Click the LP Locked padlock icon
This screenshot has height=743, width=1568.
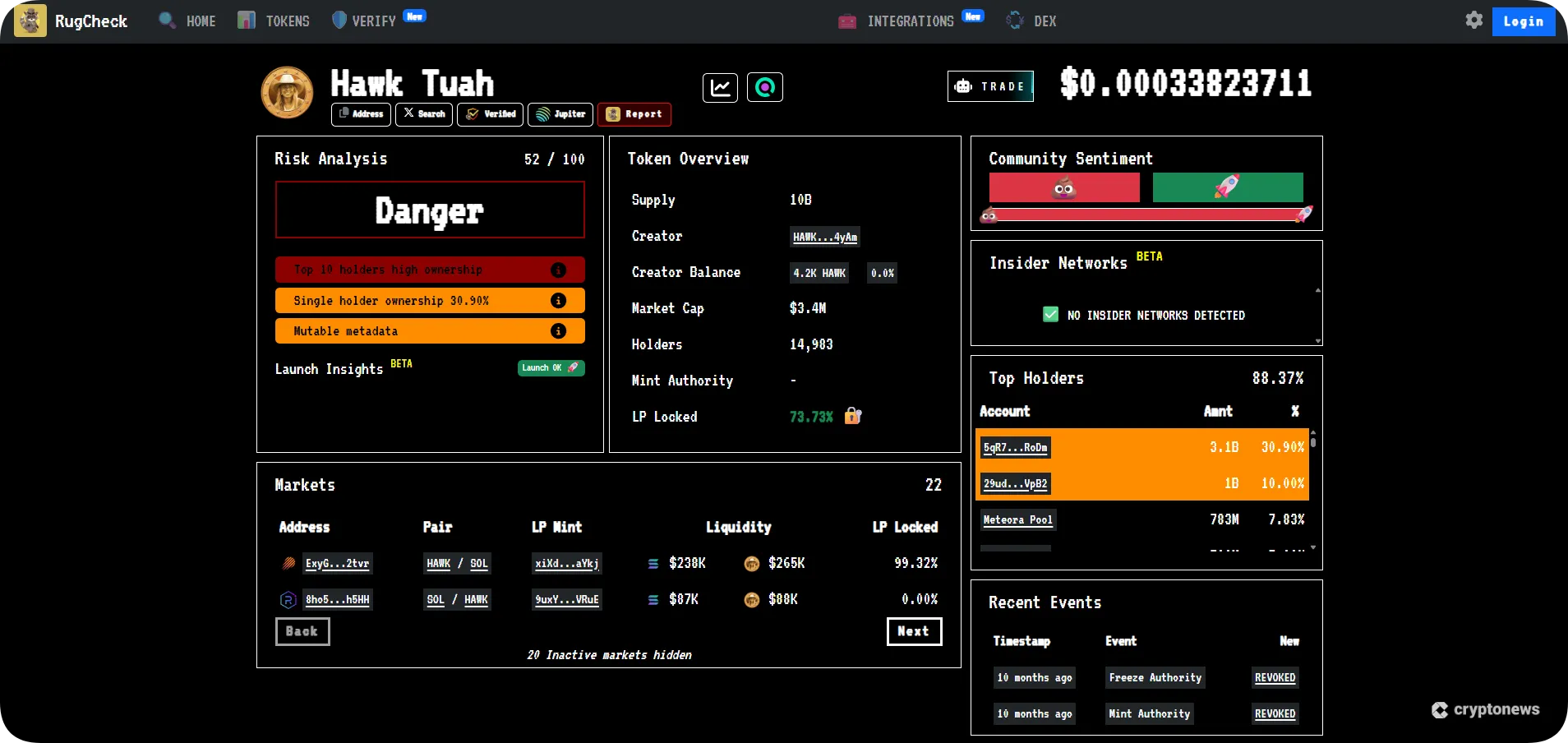click(x=853, y=417)
